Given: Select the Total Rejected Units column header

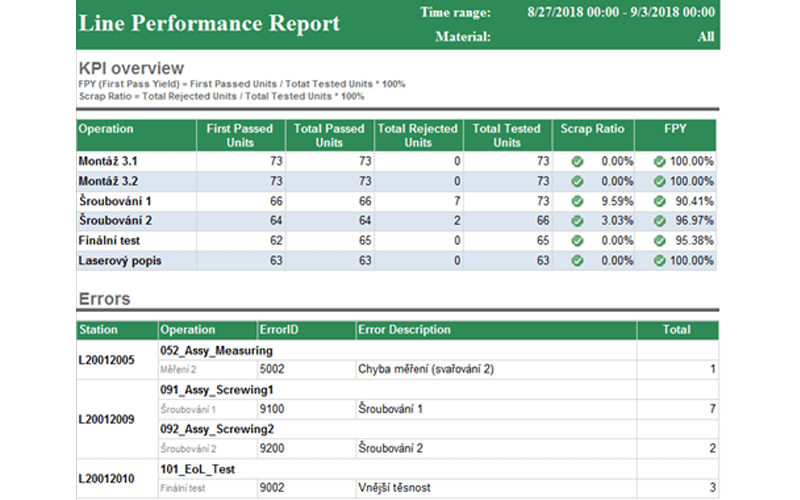Looking at the screenshot, I should 418,135.
